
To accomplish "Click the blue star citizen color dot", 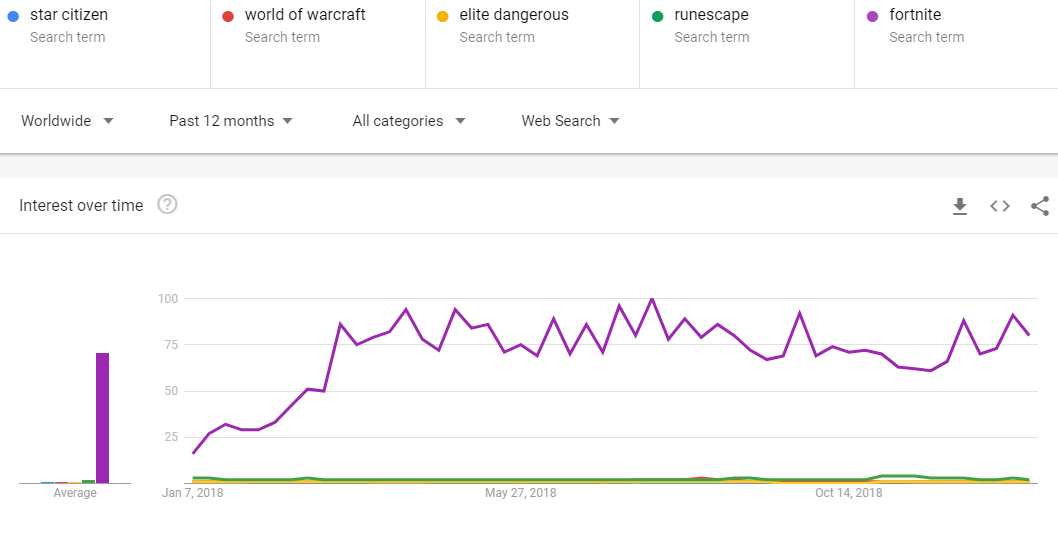I will pyautogui.click(x=13, y=16).
